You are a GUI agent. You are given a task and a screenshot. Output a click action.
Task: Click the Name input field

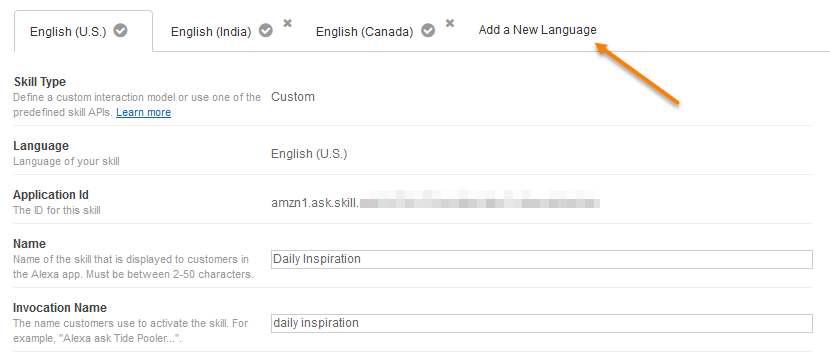coord(542,259)
